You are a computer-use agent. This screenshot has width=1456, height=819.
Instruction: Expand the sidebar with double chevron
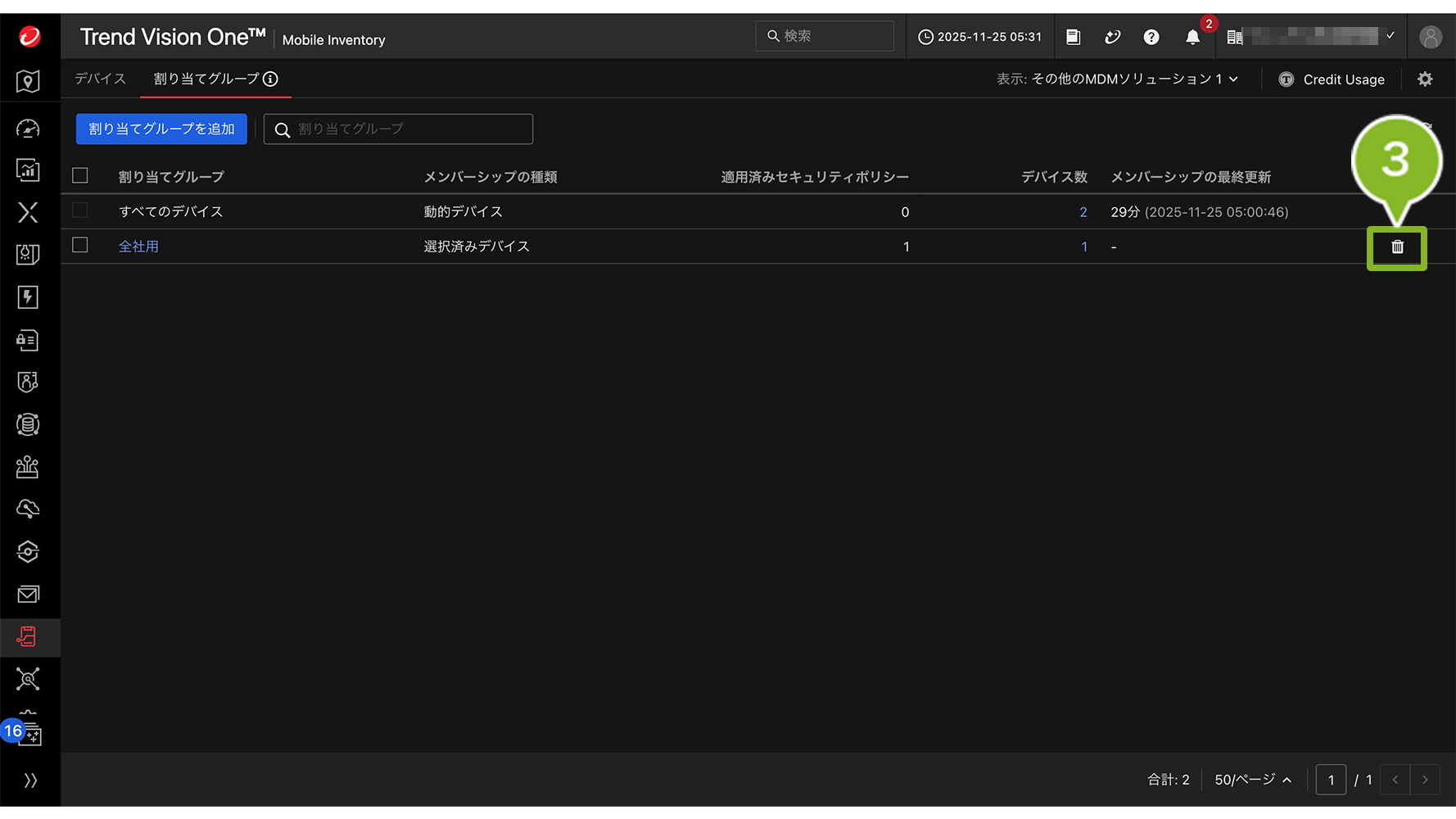coord(30,781)
